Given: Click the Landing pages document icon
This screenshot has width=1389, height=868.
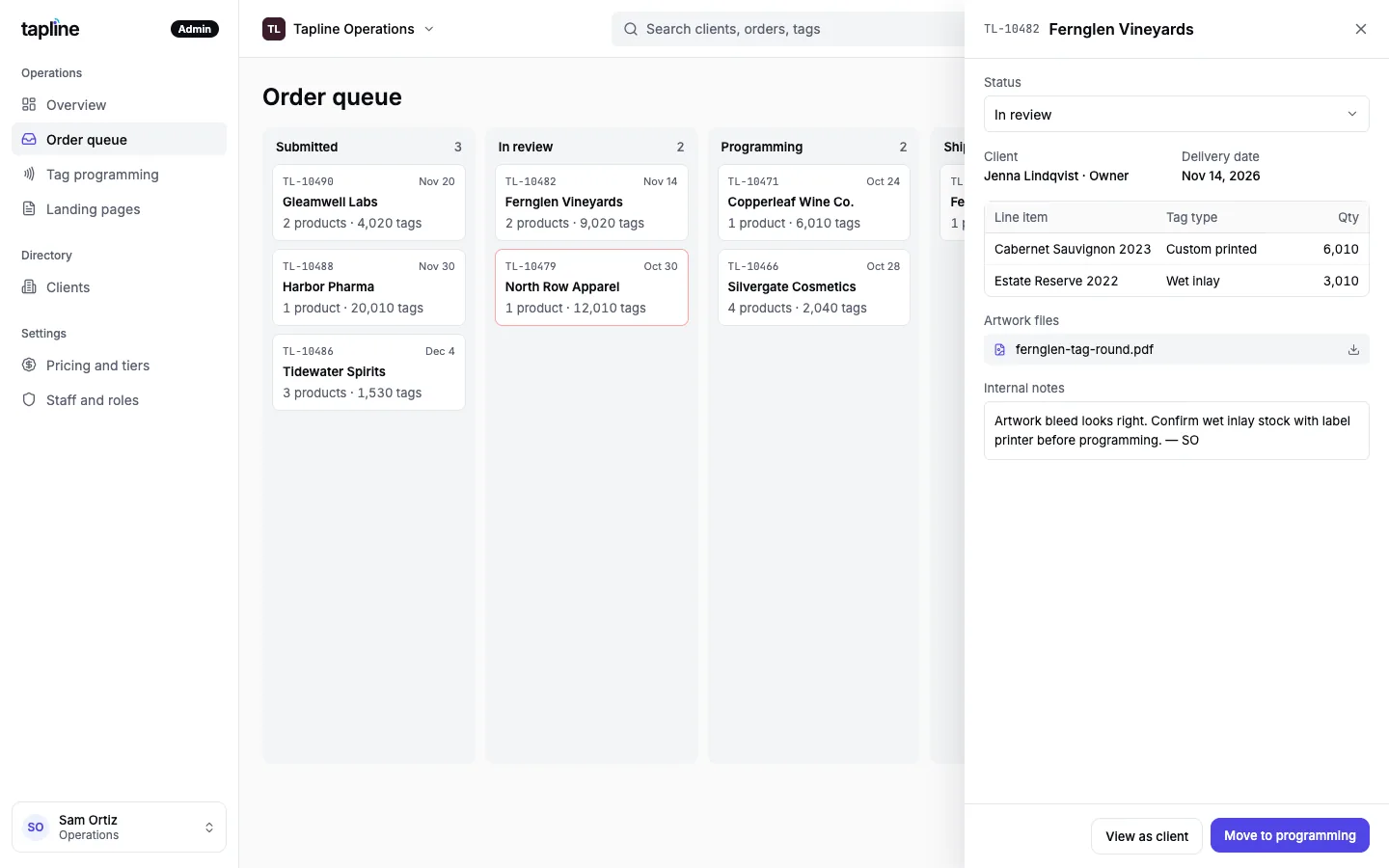Looking at the screenshot, I should pos(29,208).
